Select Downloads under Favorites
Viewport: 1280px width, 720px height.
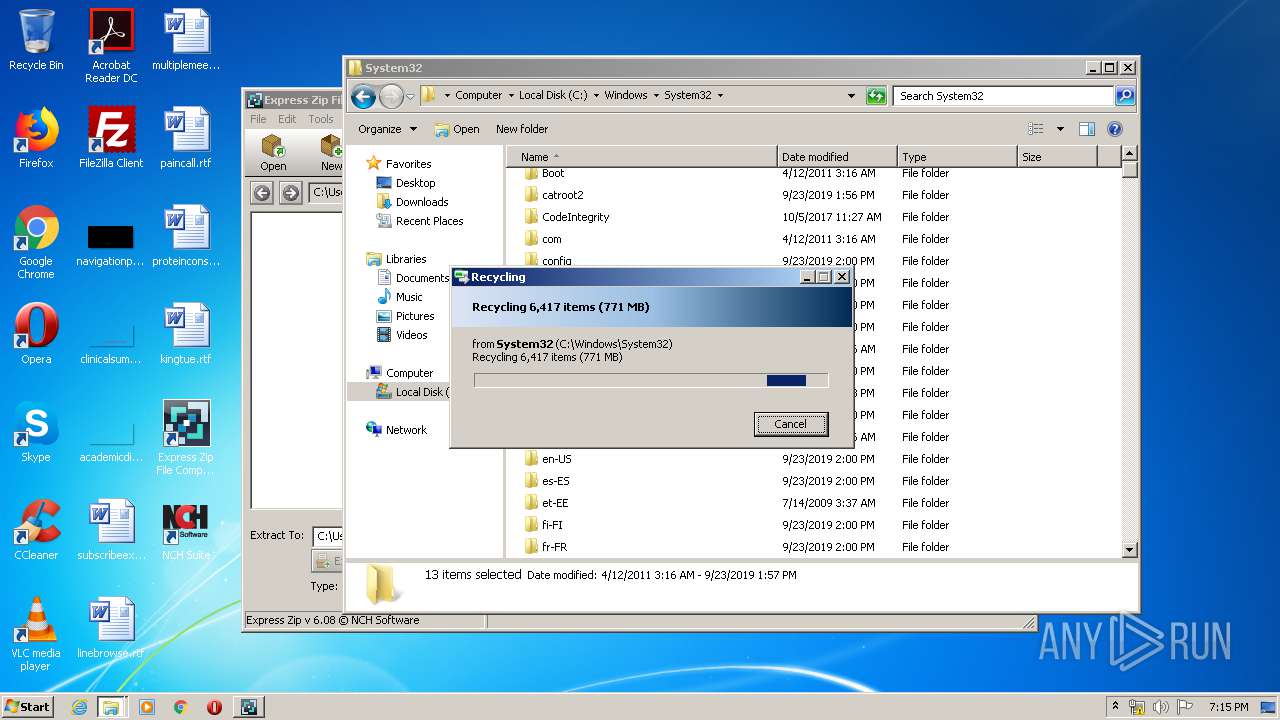(x=421, y=202)
